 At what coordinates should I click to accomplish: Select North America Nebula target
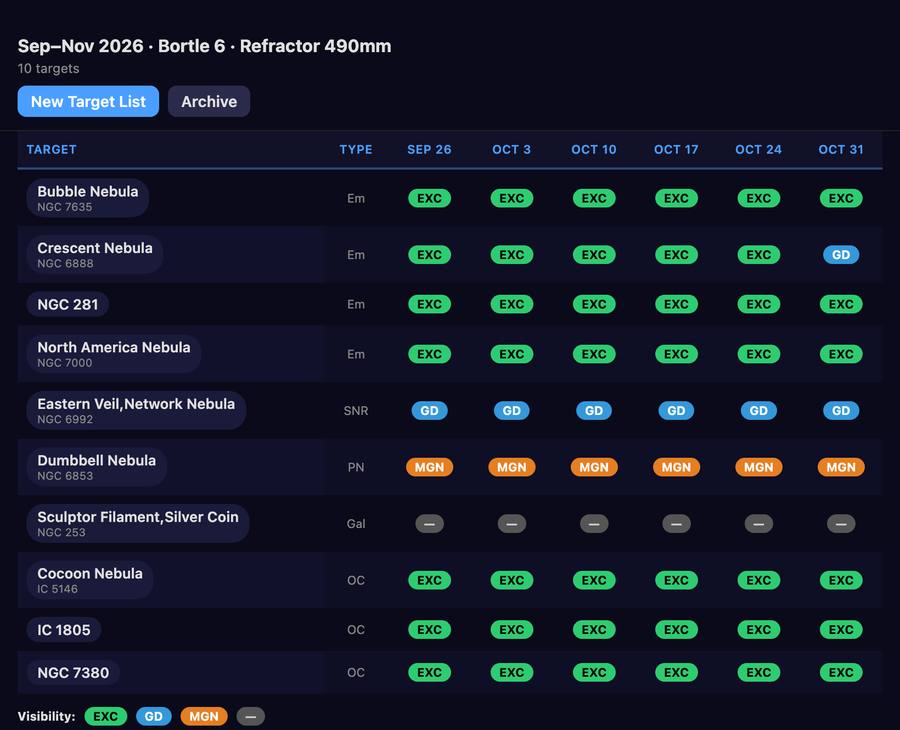[x=114, y=354]
